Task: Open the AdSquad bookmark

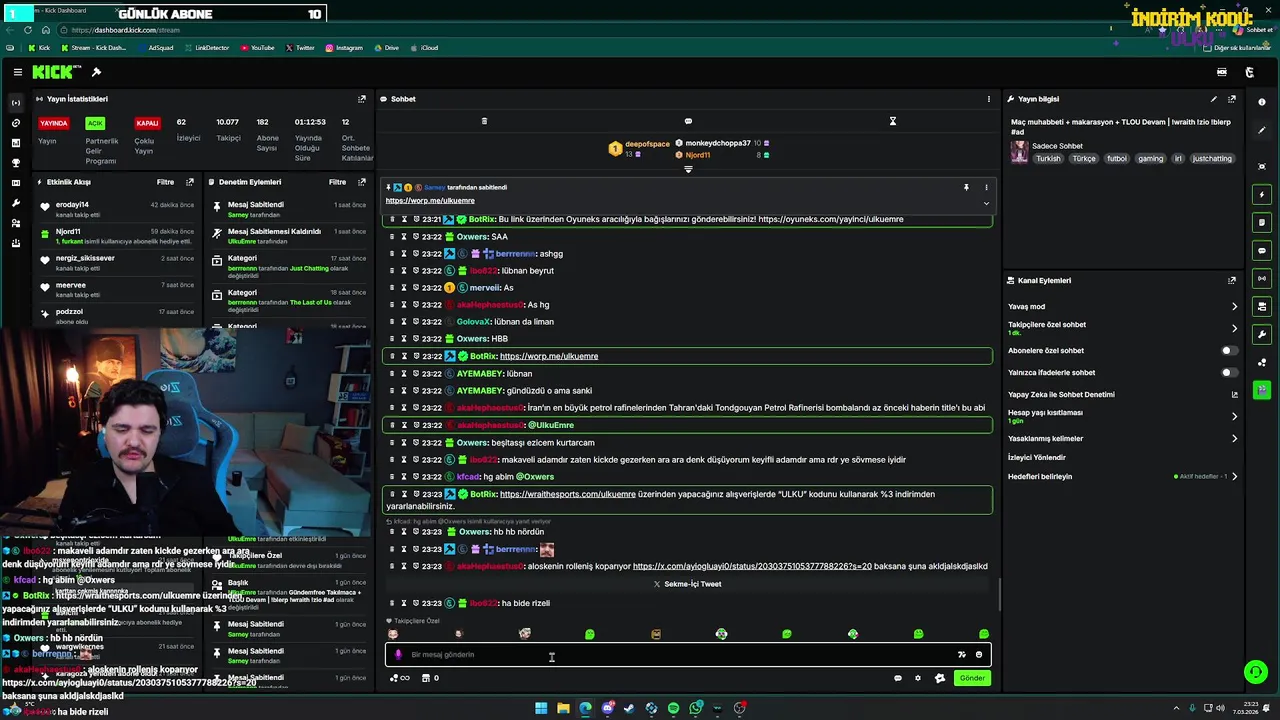Action: pos(155,47)
